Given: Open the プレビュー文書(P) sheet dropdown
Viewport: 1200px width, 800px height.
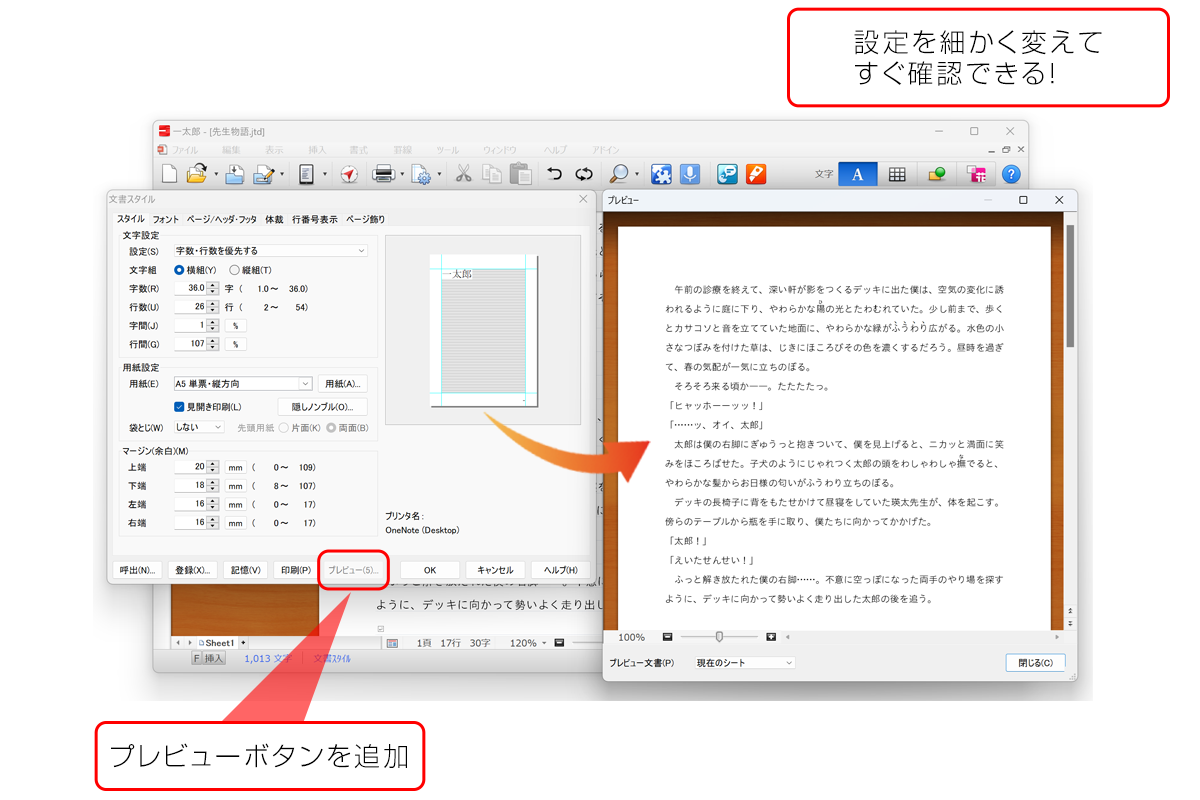Looking at the screenshot, I should (744, 663).
